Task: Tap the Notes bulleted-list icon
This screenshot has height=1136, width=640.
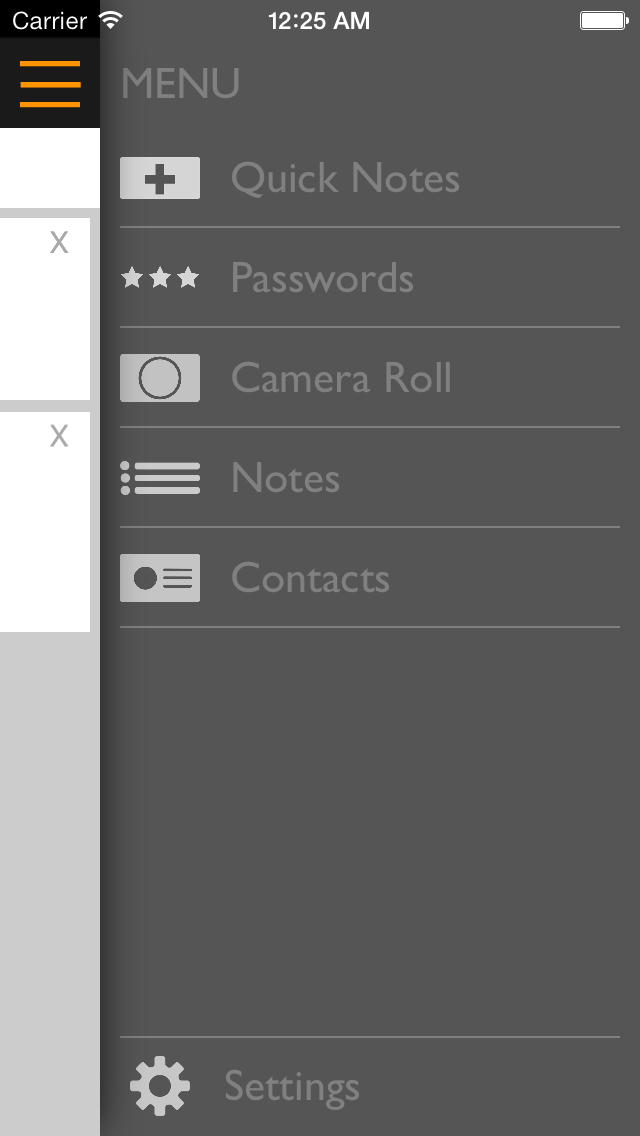Action: point(160,478)
